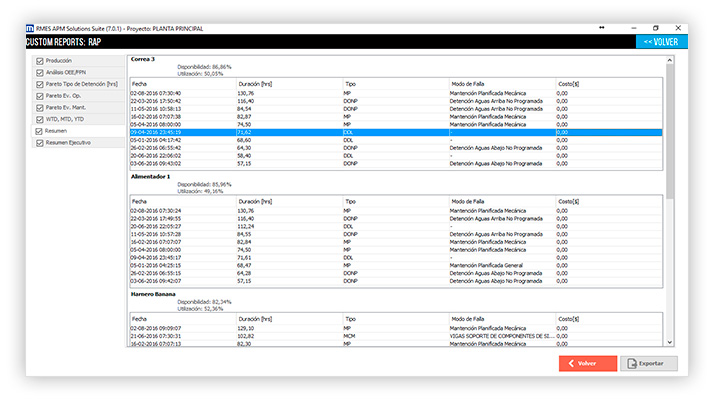Click the Exportar button
716x399 pixels.
click(649, 363)
